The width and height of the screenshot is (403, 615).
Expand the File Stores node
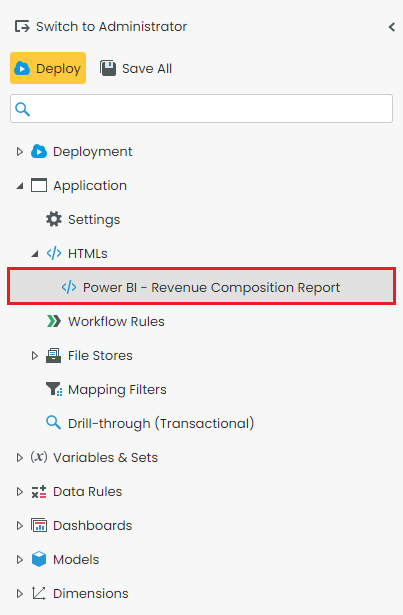click(x=35, y=355)
